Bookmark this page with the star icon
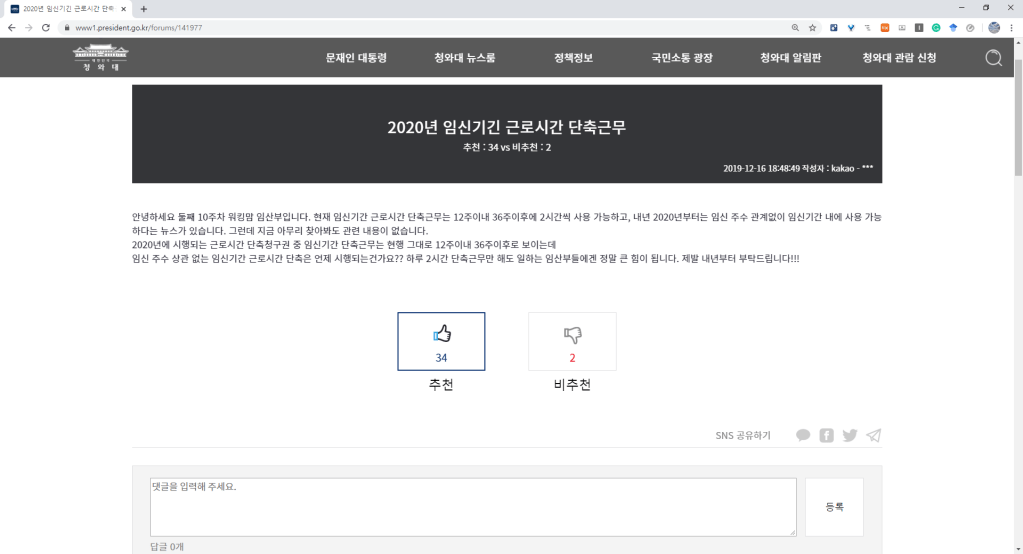Viewport: 1023px width, 554px height. click(812, 28)
